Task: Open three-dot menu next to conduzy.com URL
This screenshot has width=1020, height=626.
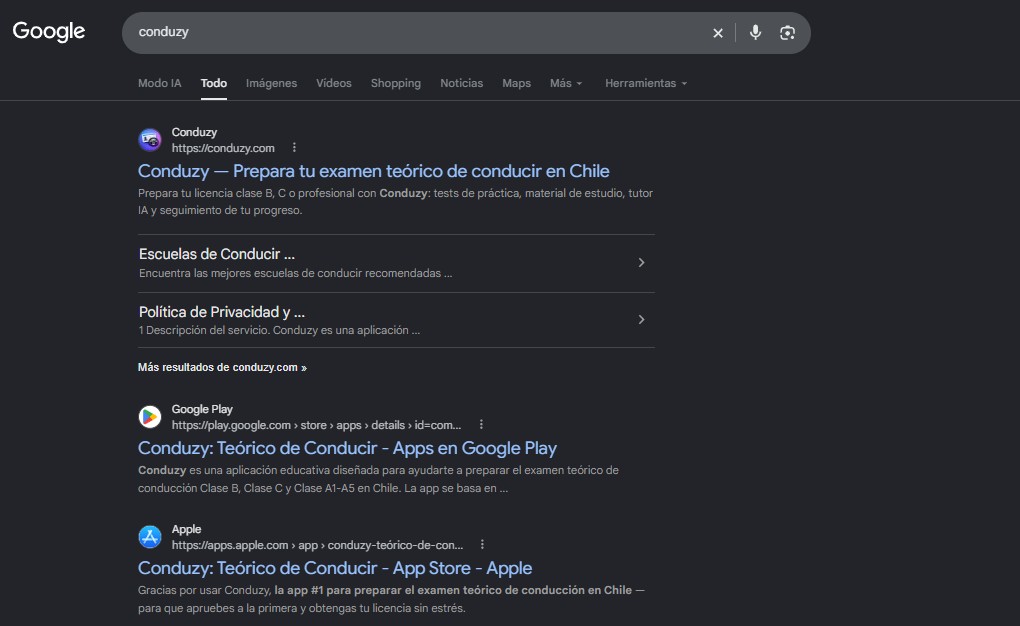Action: coord(294,148)
